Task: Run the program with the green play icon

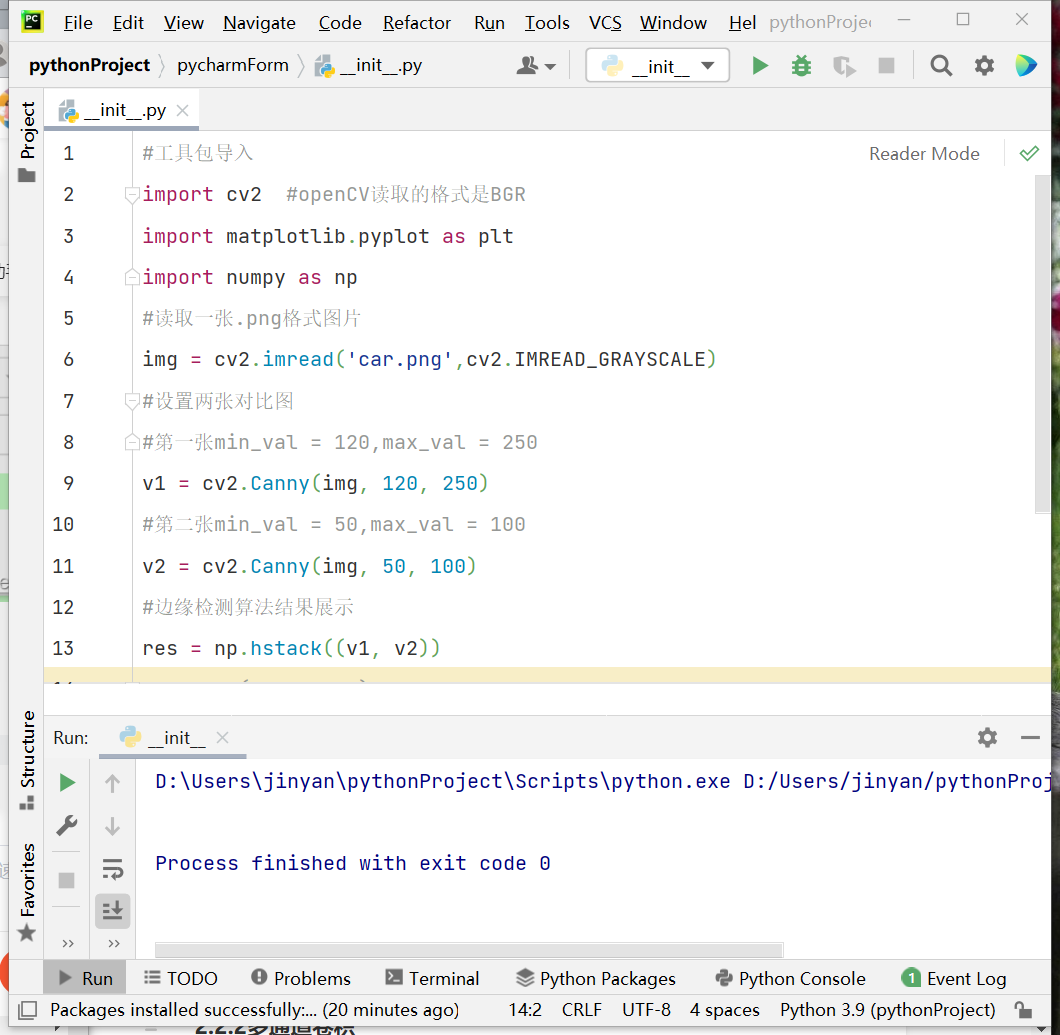Action: [760, 65]
